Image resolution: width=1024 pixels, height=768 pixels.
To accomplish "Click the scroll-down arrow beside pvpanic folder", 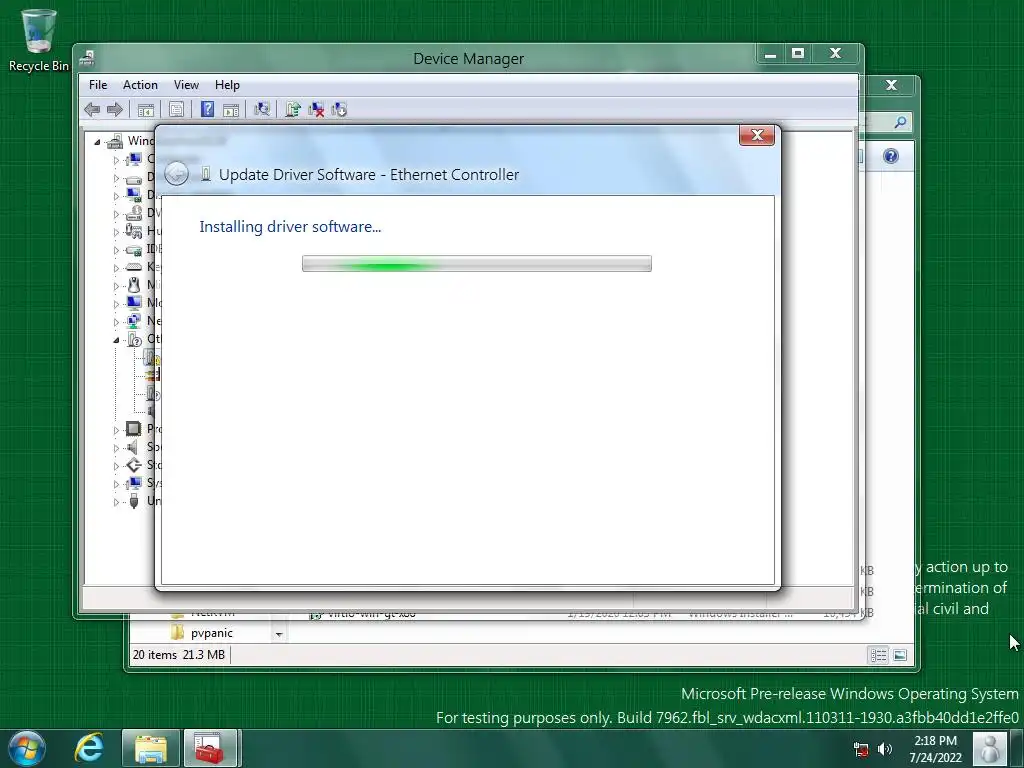I will click(279, 634).
